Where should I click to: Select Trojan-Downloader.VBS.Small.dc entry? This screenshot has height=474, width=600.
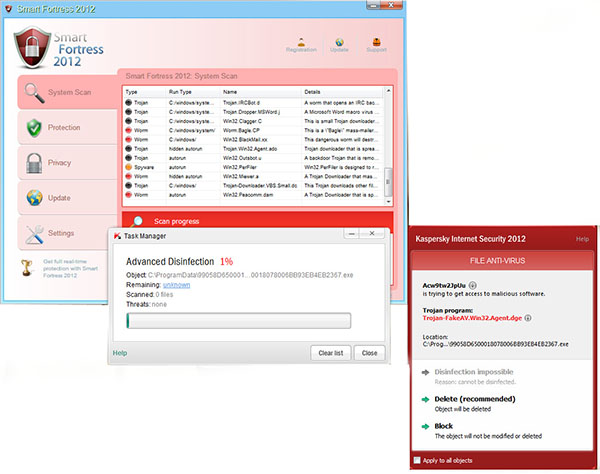[x=253, y=186]
